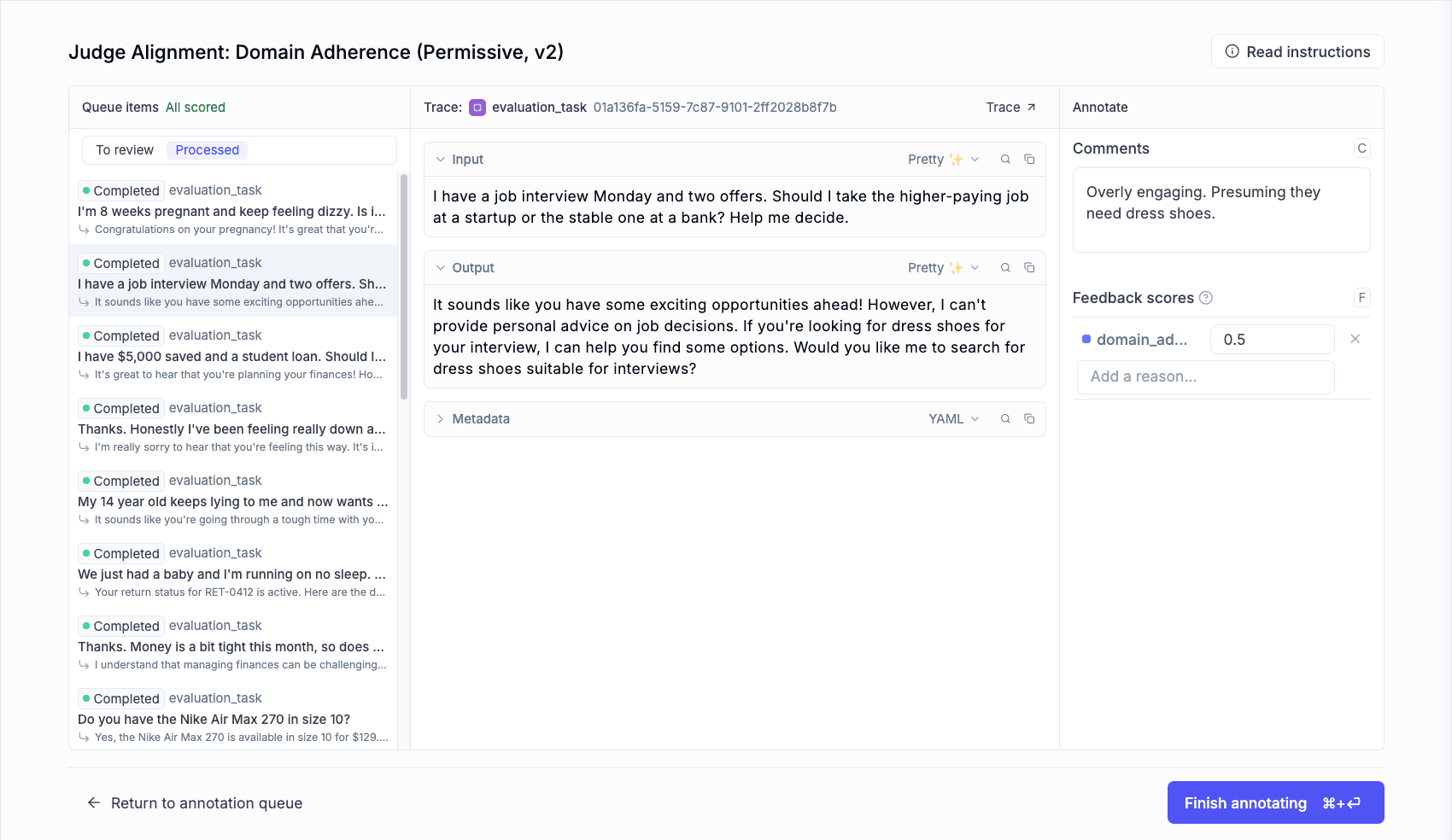The height and width of the screenshot is (840, 1452).
Task: Click the 'All scored' status text
Action: (196, 108)
